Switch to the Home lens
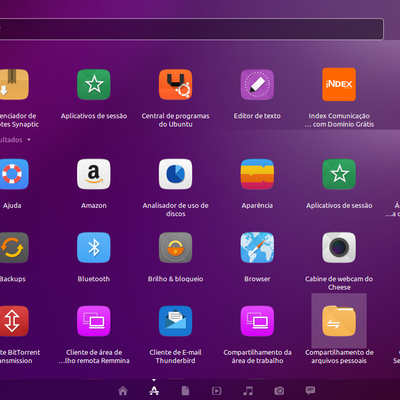The height and width of the screenshot is (400, 400). [x=123, y=390]
